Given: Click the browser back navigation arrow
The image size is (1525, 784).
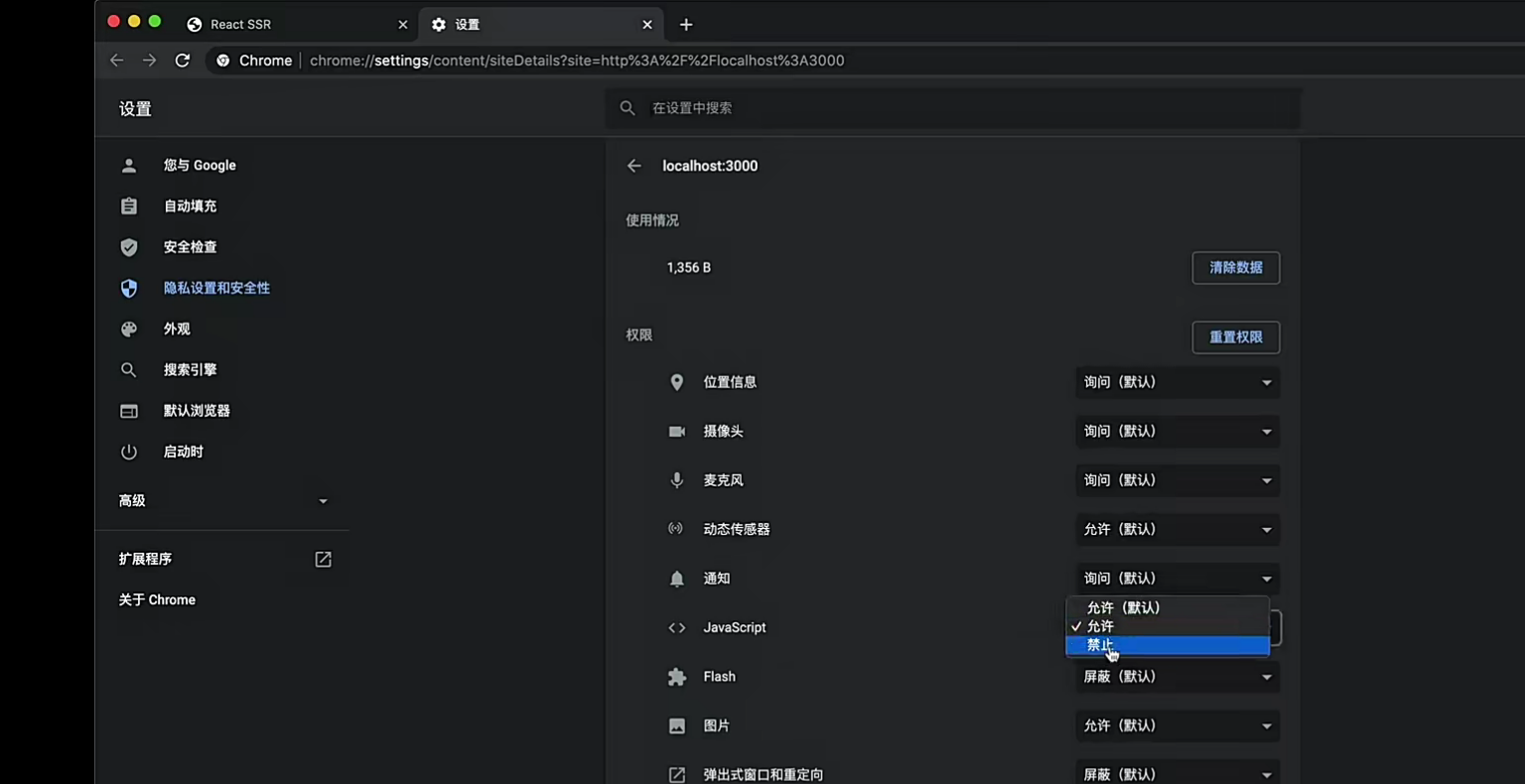Looking at the screenshot, I should 117,61.
